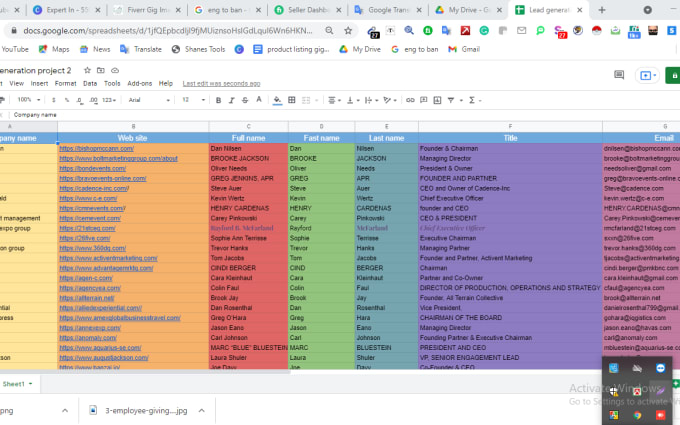Open the bishopmccann.com link
This screenshot has height=425, width=680.
(x=96, y=148)
